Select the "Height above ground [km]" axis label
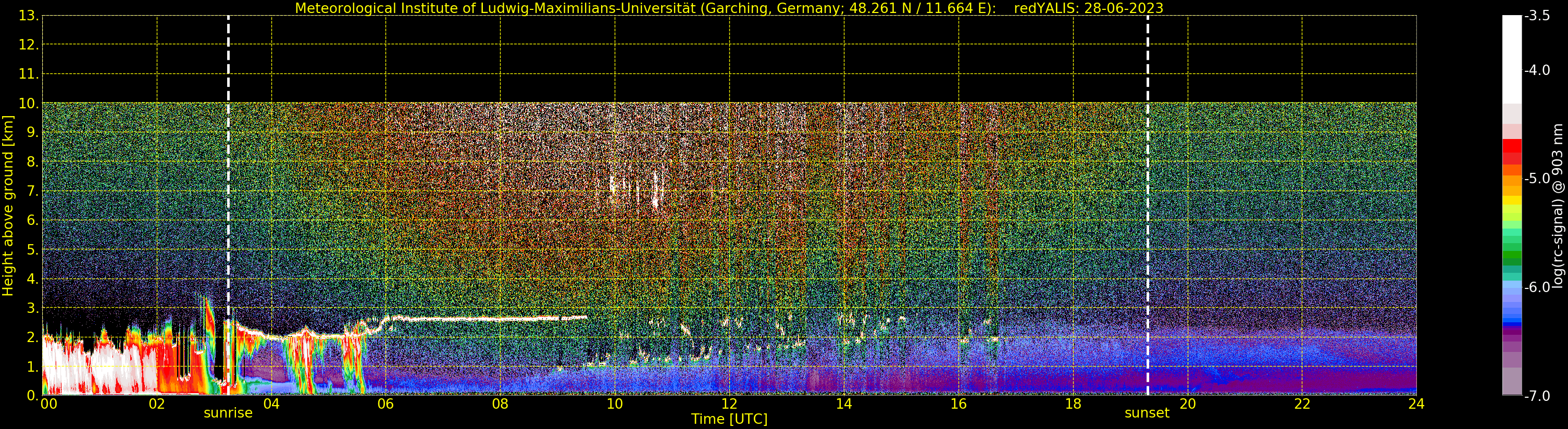The height and width of the screenshot is (429, 1568). (x=8, y=206)
